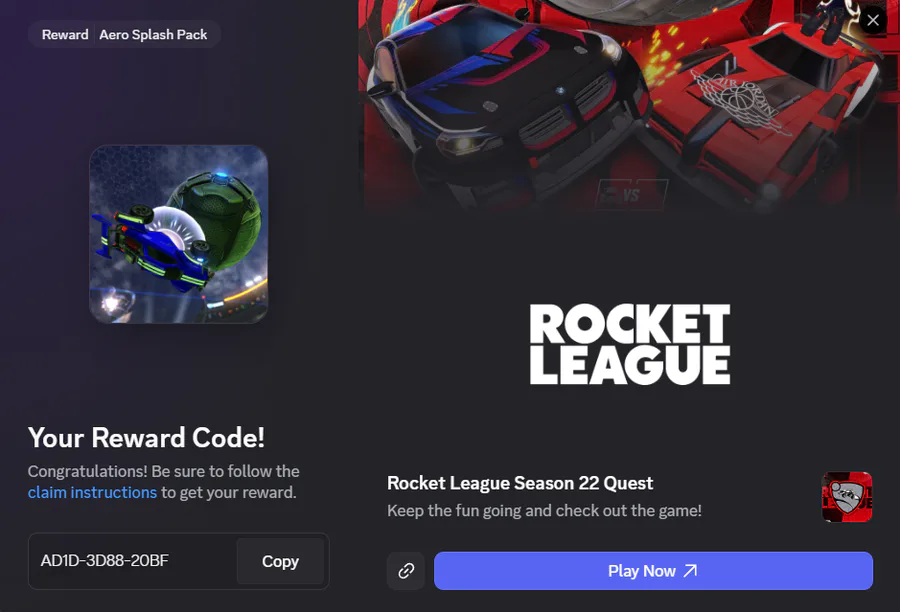Screen dimensions: 900x612
Task: Click the VS emblem at the banner bottom
Action: [x=631, y=195]
